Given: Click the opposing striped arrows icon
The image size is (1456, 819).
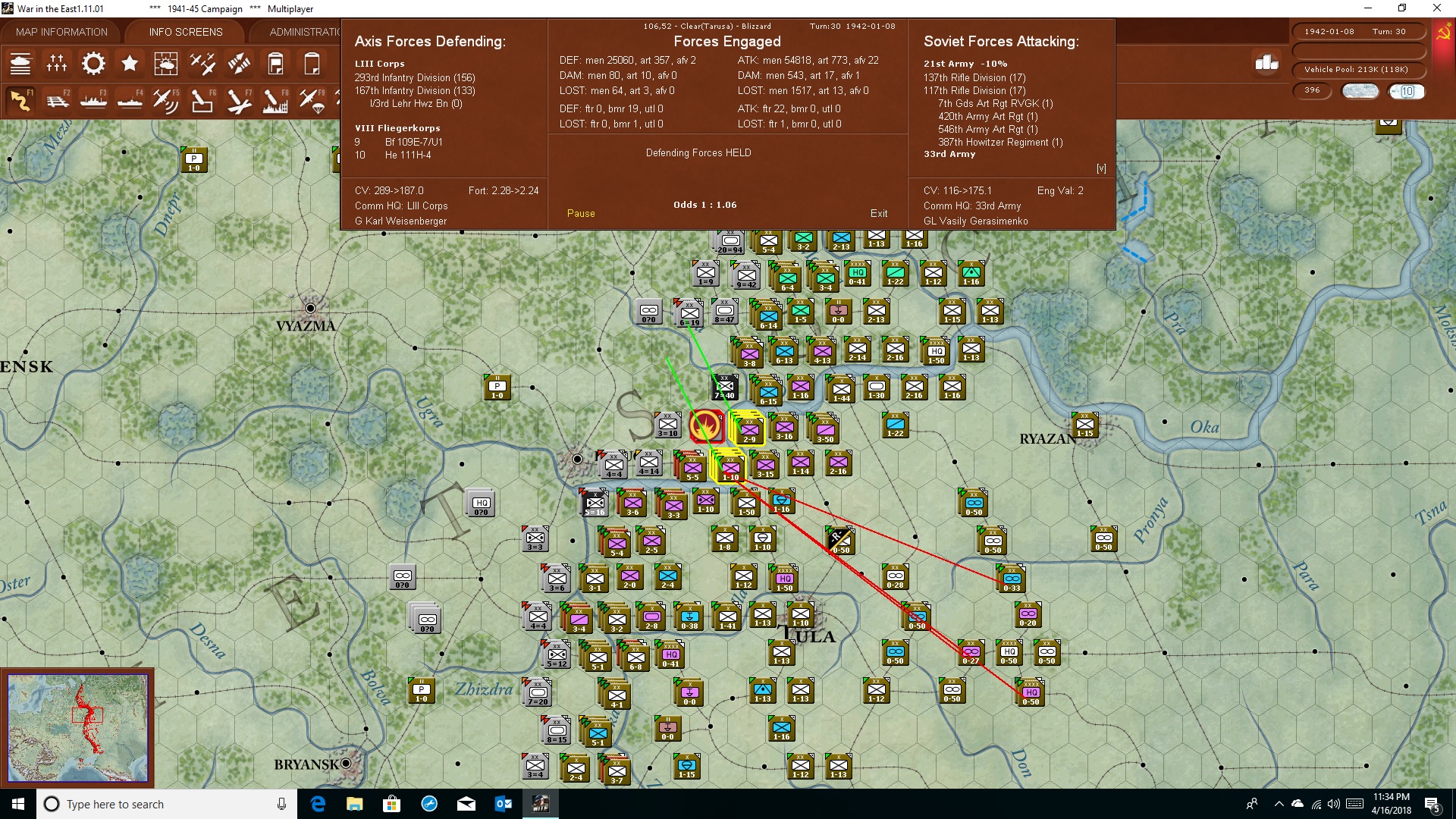Looking at the screenshot, I should point(239,64).
